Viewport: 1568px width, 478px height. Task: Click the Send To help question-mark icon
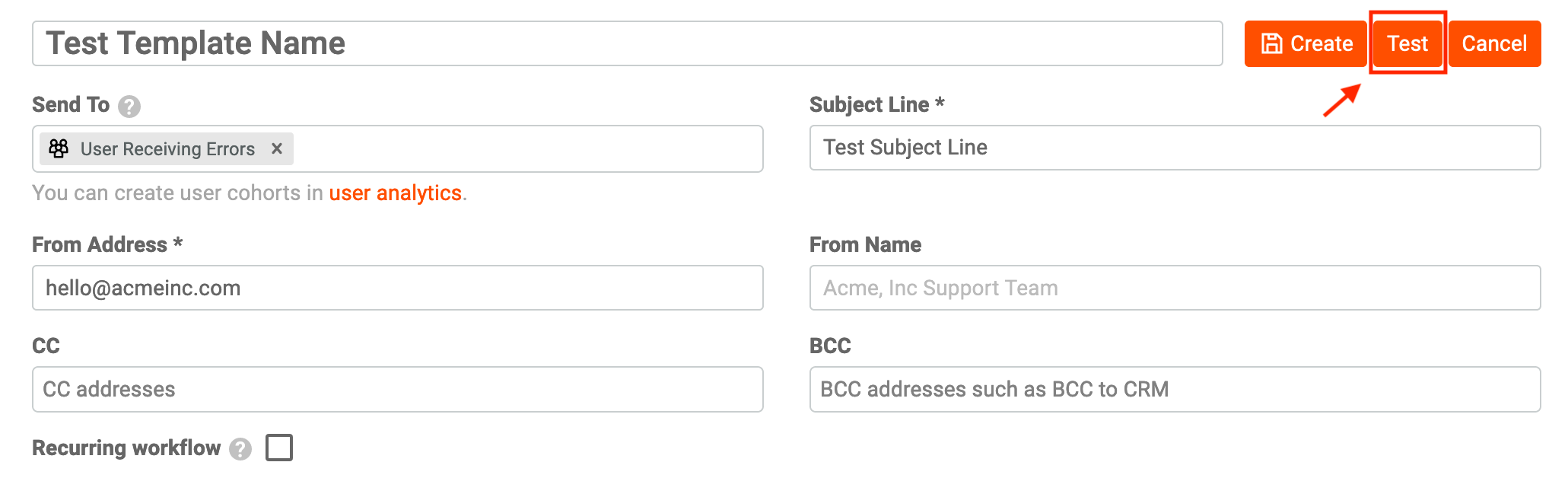(x=129, y=106)
